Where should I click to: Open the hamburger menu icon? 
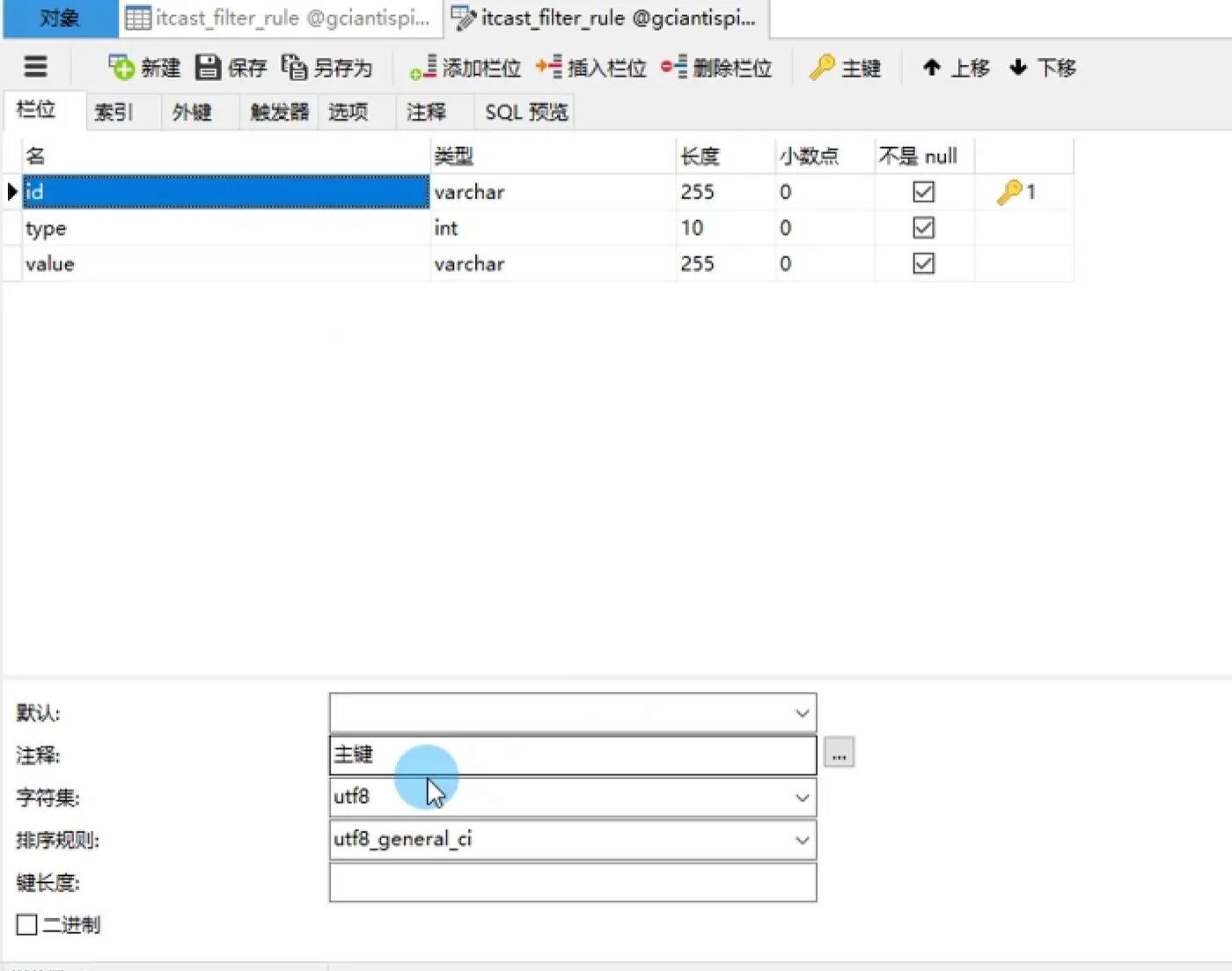point(36,67)
